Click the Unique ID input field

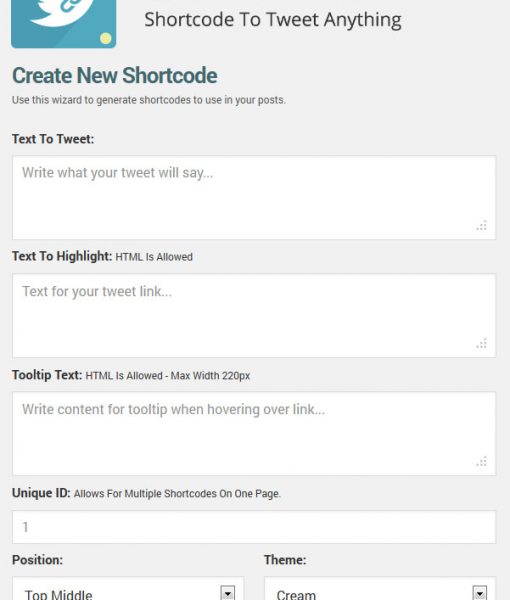[254, 527]
